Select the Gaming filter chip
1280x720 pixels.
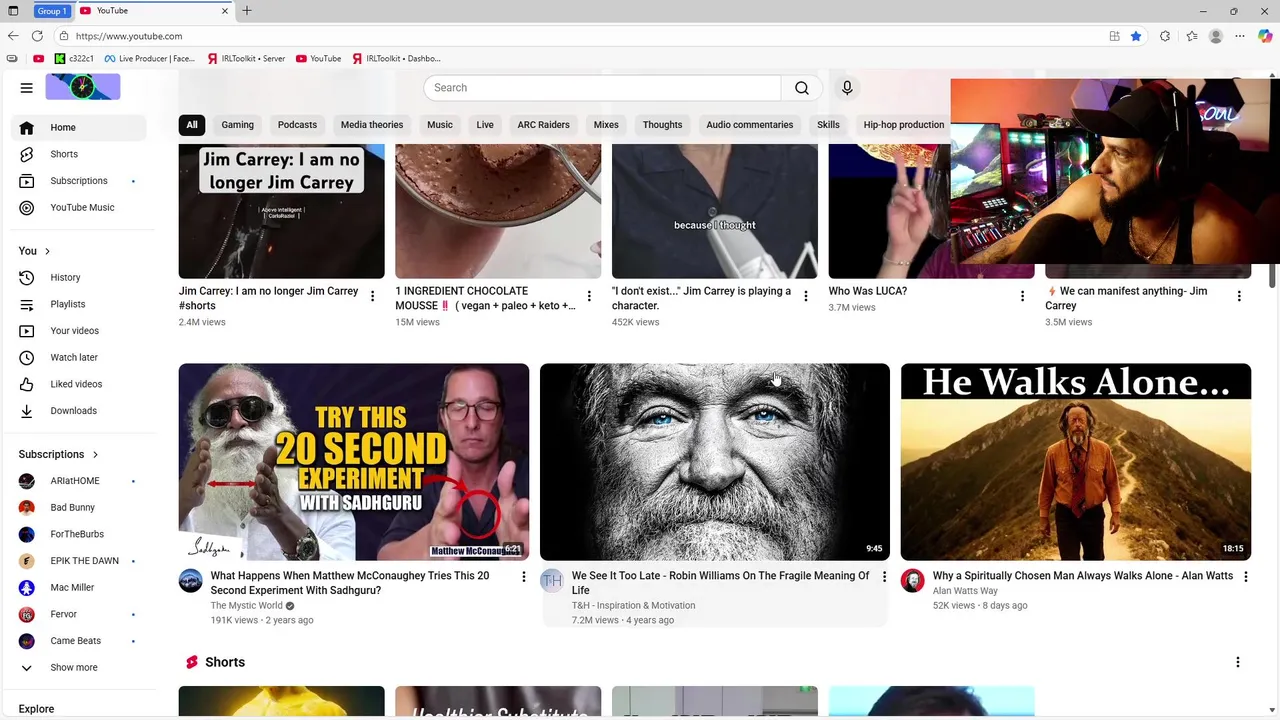click(x=238, y=125)
